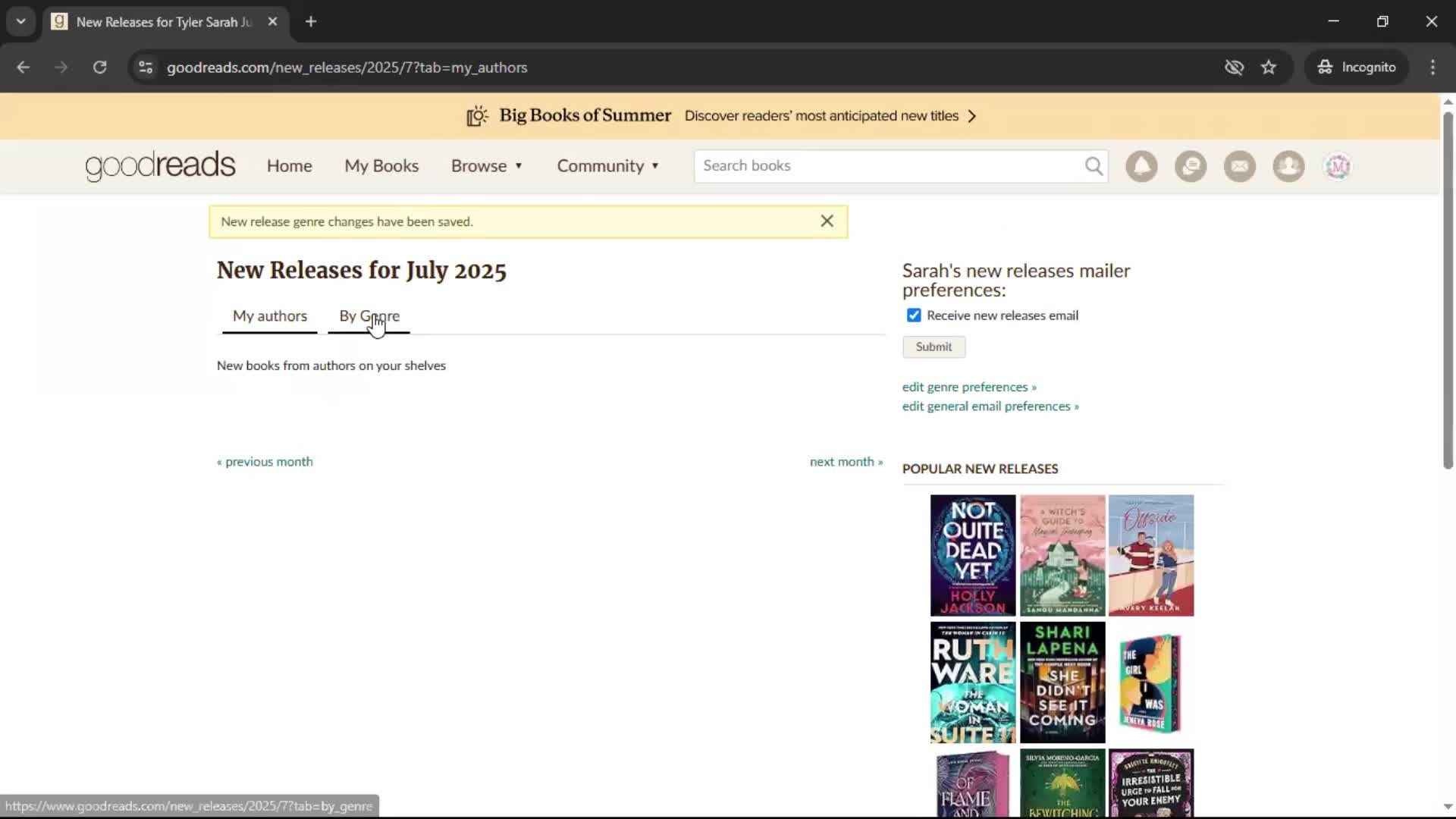
Task: Open the profile avatar menu
Action: tap(1338, 166)
